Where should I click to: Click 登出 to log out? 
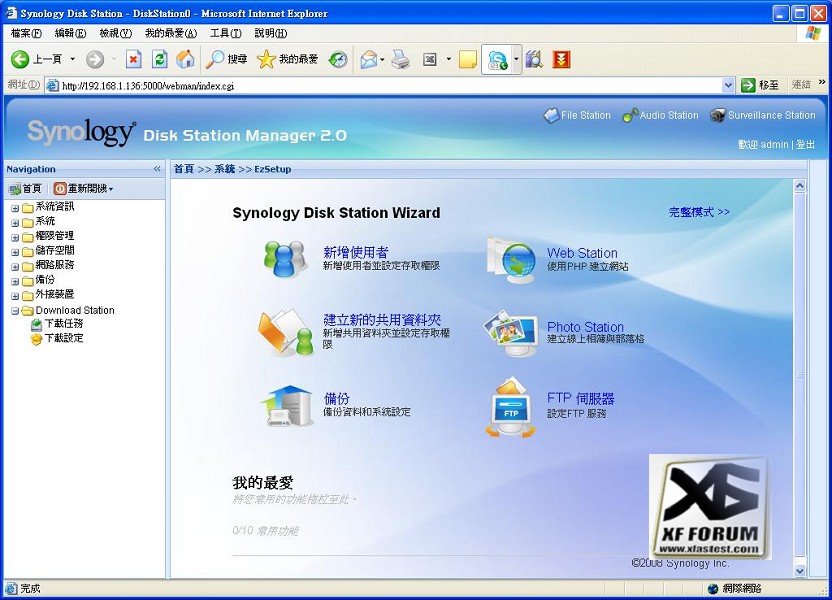coord(805,144)
